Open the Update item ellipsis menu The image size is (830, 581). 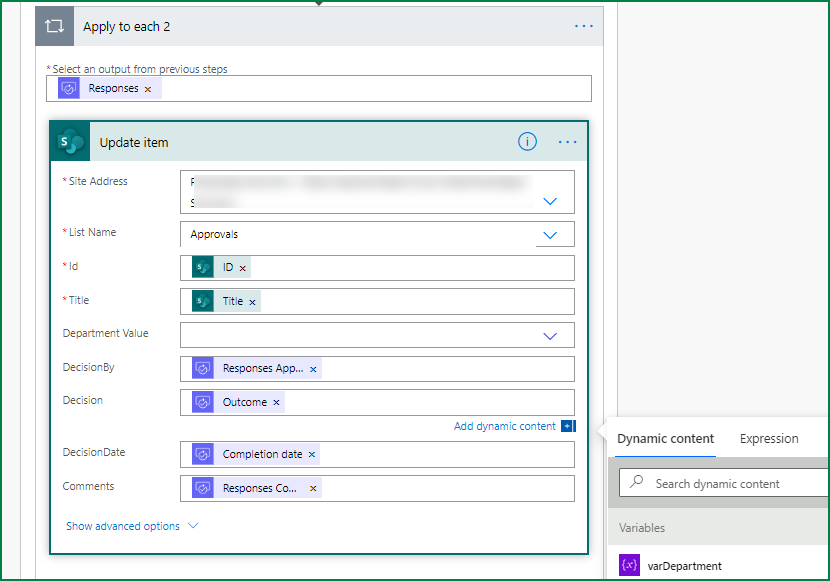coord(567,142)
